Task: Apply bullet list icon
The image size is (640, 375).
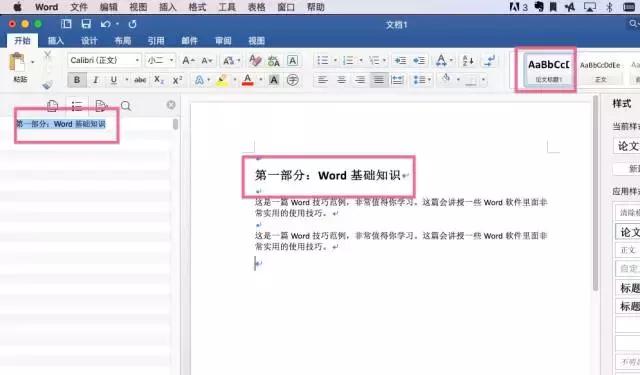Action: click(322, 61)
